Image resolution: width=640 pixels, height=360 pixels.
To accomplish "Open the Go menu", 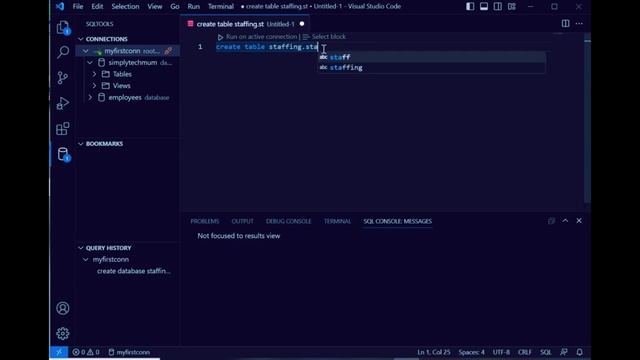I will (x=175, y=7).
